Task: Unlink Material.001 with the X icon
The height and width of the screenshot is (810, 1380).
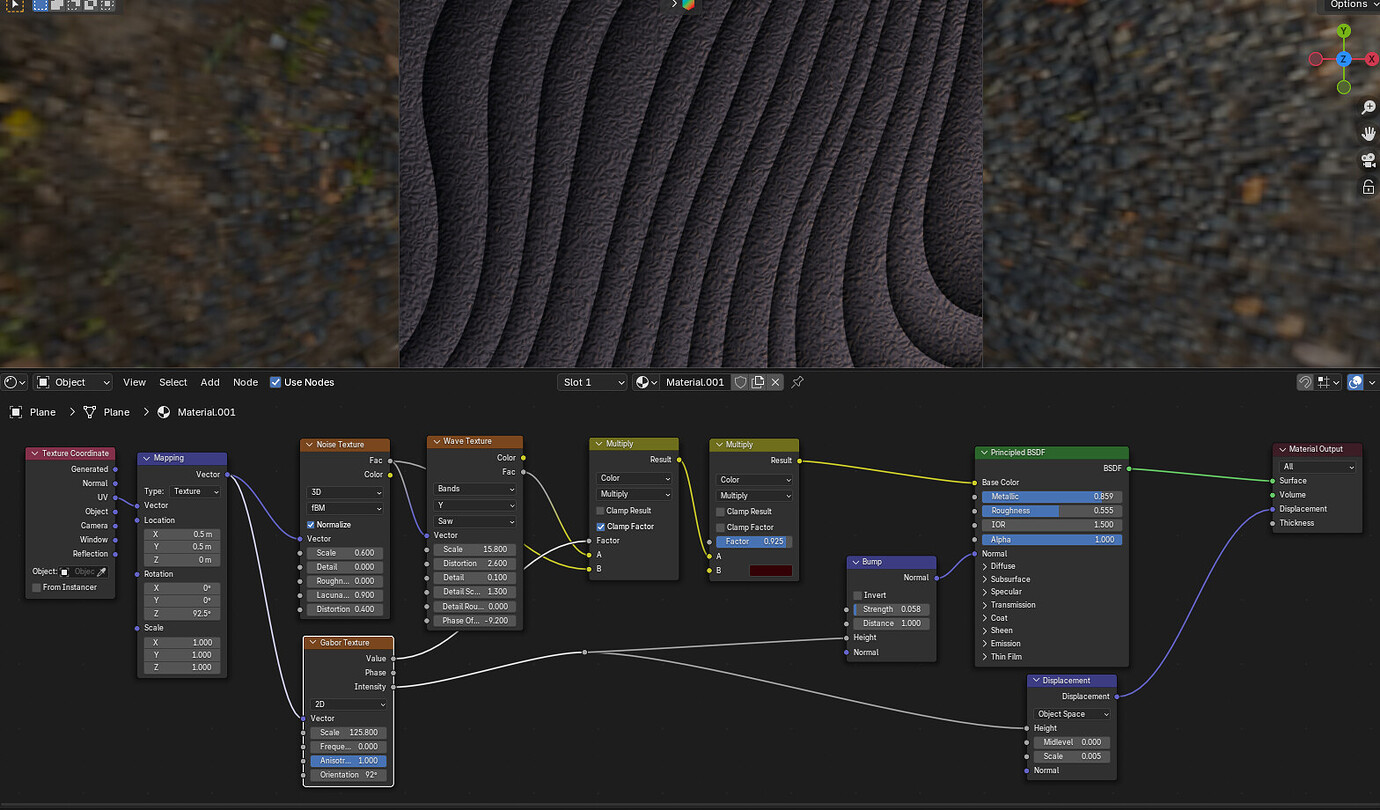Action: pyautogui.click(x=775, y=382)
